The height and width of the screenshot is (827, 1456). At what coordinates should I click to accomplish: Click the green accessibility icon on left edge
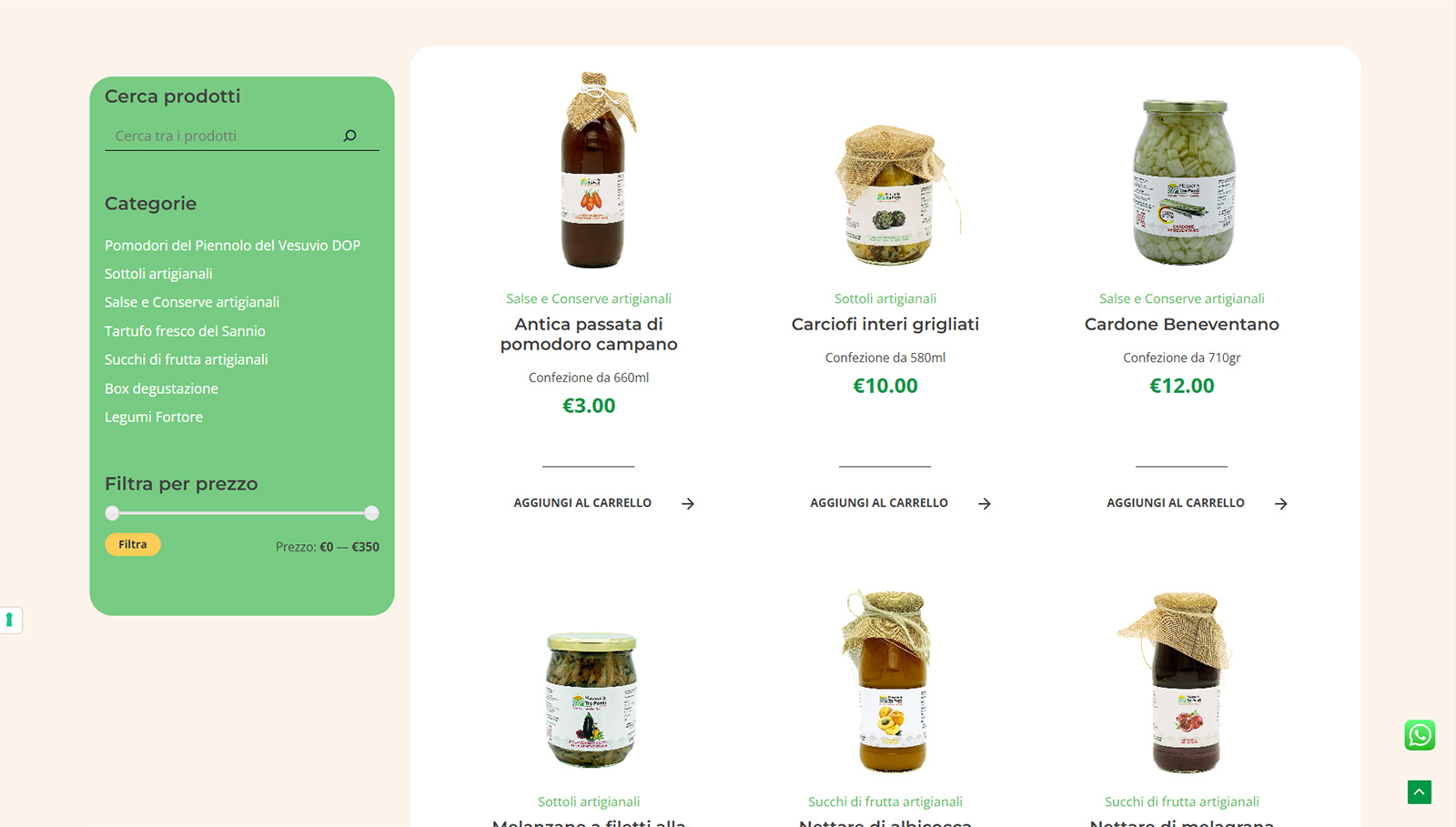click(x=9, y=620)
